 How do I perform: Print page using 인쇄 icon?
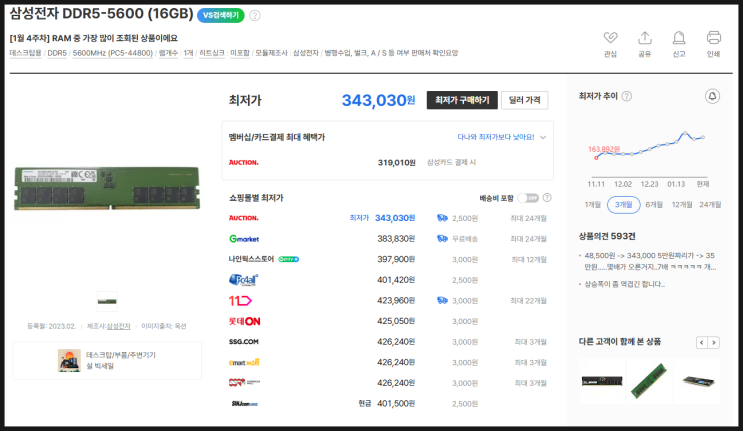pyautogui.click(x=714, y=37)
